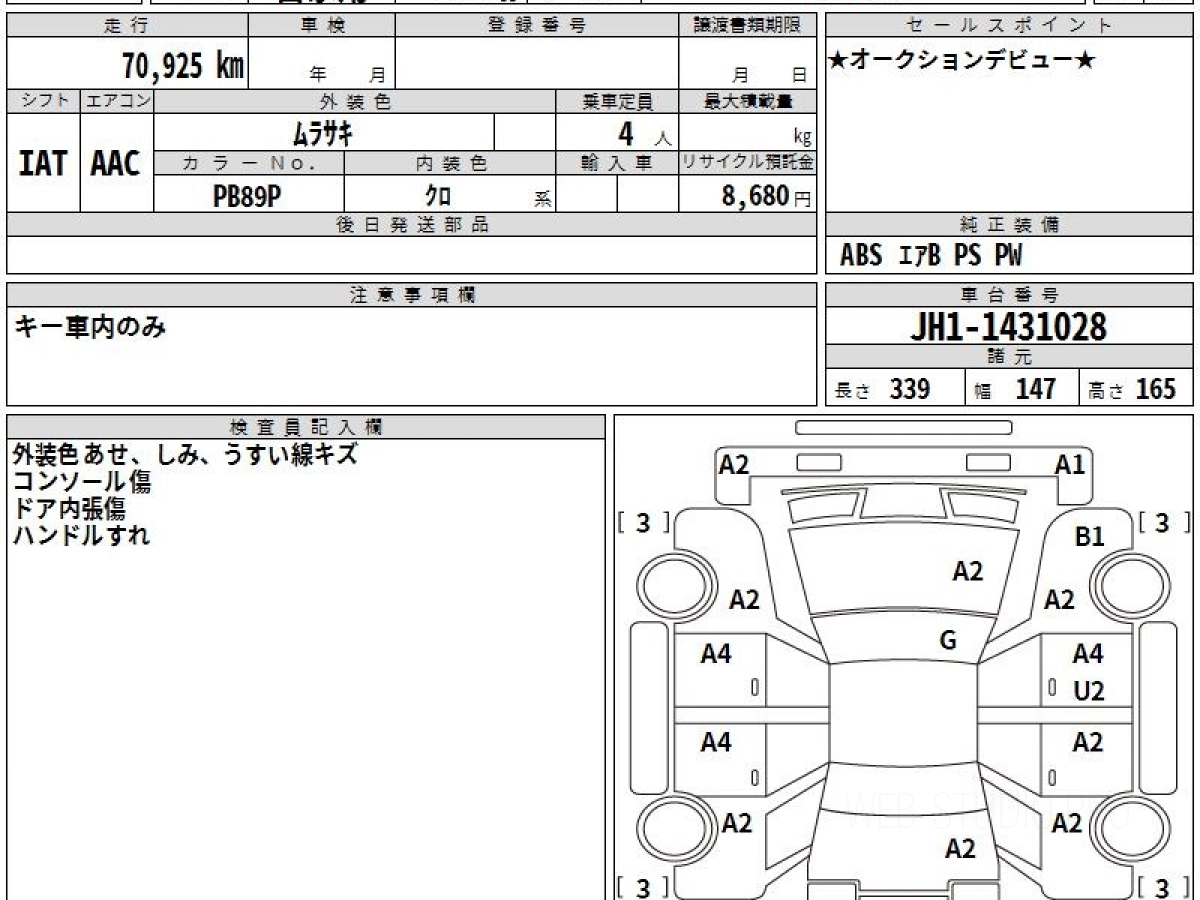Click the chassis number JH1-1431028

tap(1008, 327)
